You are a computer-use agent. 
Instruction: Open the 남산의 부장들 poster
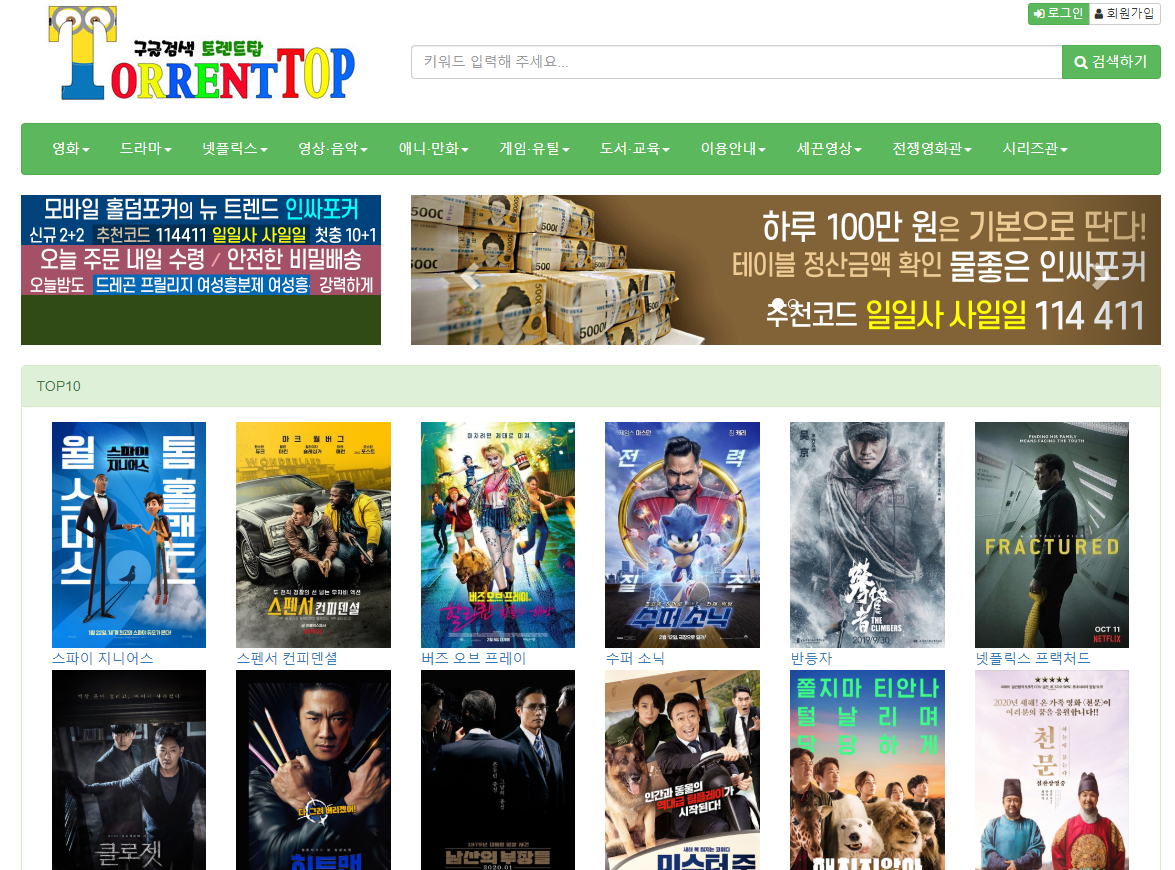(498, 770)
